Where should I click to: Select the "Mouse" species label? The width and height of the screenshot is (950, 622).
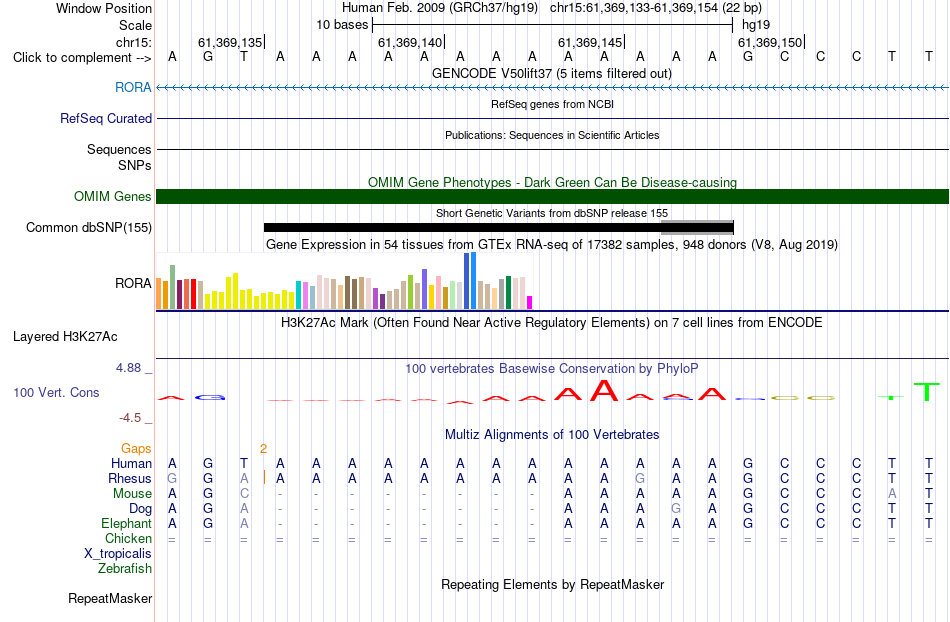point(132,494)
